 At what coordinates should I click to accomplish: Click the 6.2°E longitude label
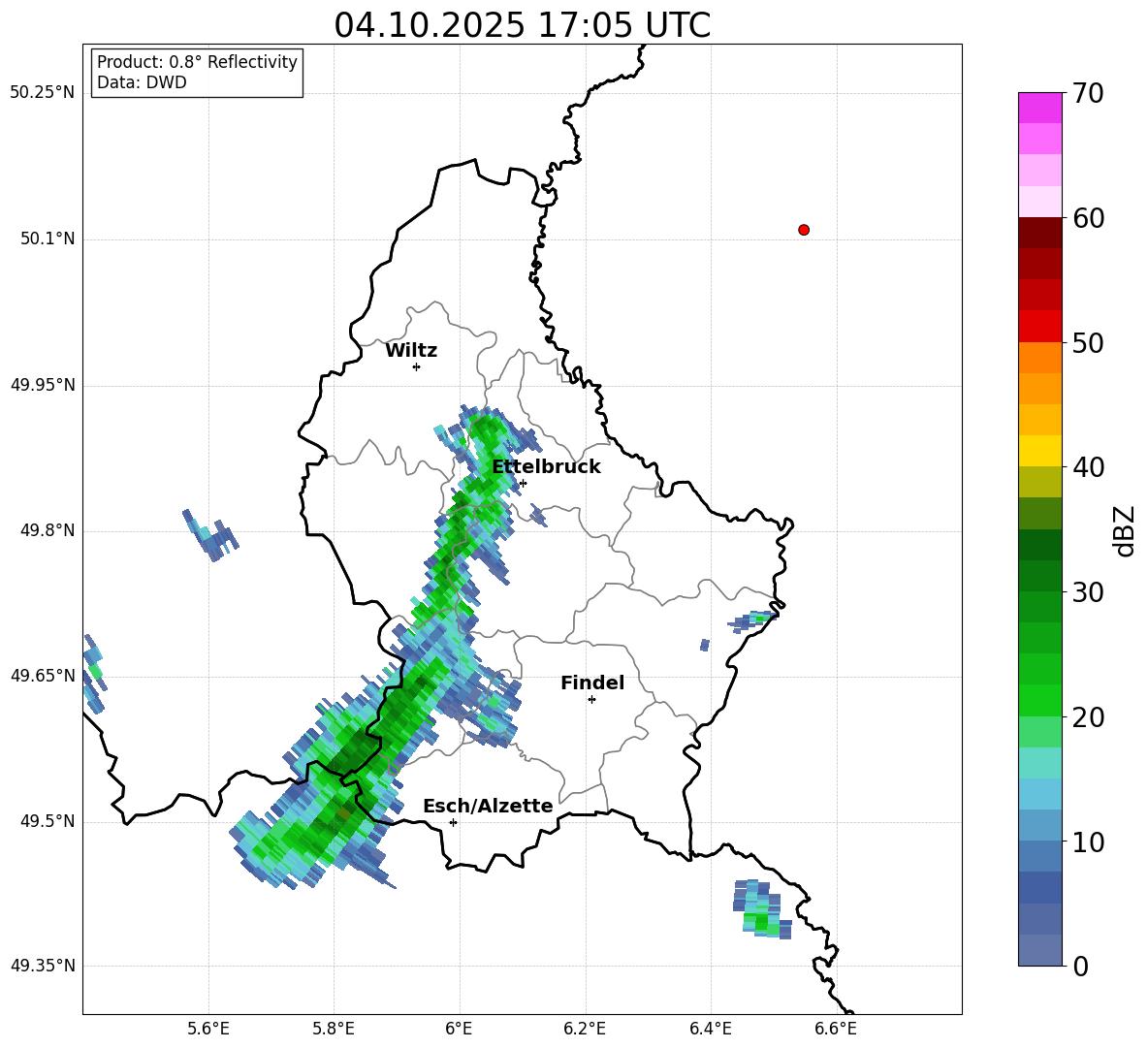[x=585, y=1029]
